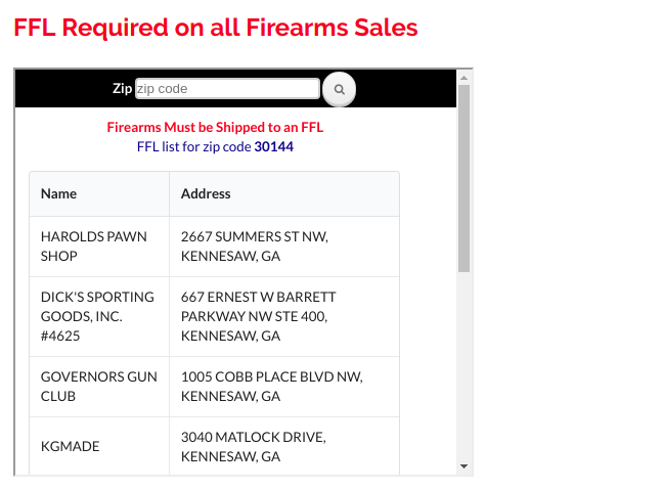The width and height of the screenshot is (655, 490).
Task: Click the Name column header
Action: (x=59, y=194)
